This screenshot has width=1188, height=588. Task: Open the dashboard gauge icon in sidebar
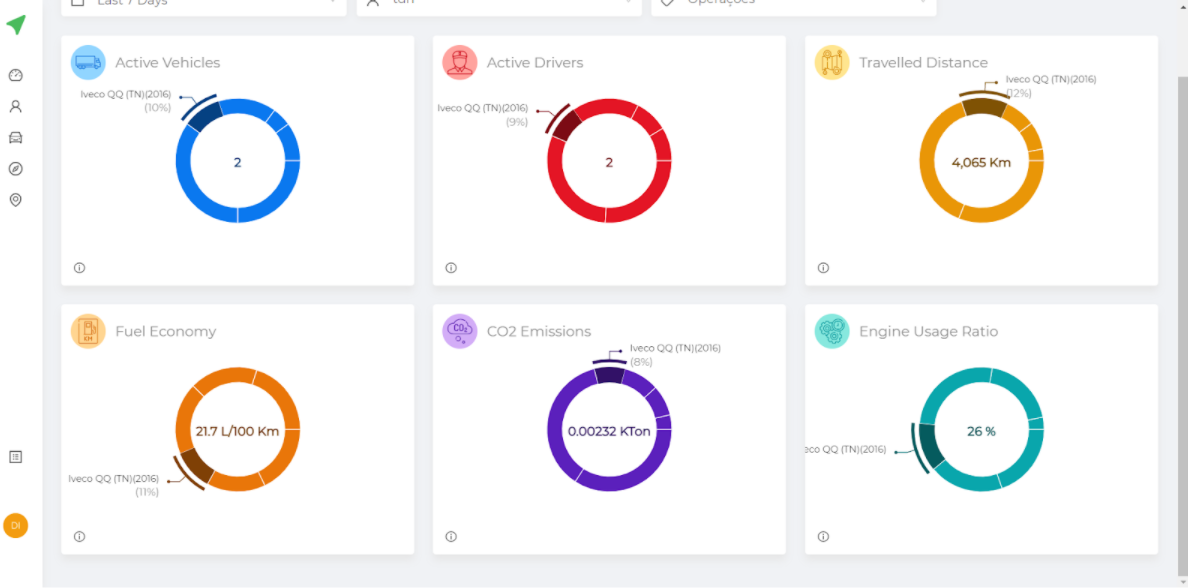[15, 75]
